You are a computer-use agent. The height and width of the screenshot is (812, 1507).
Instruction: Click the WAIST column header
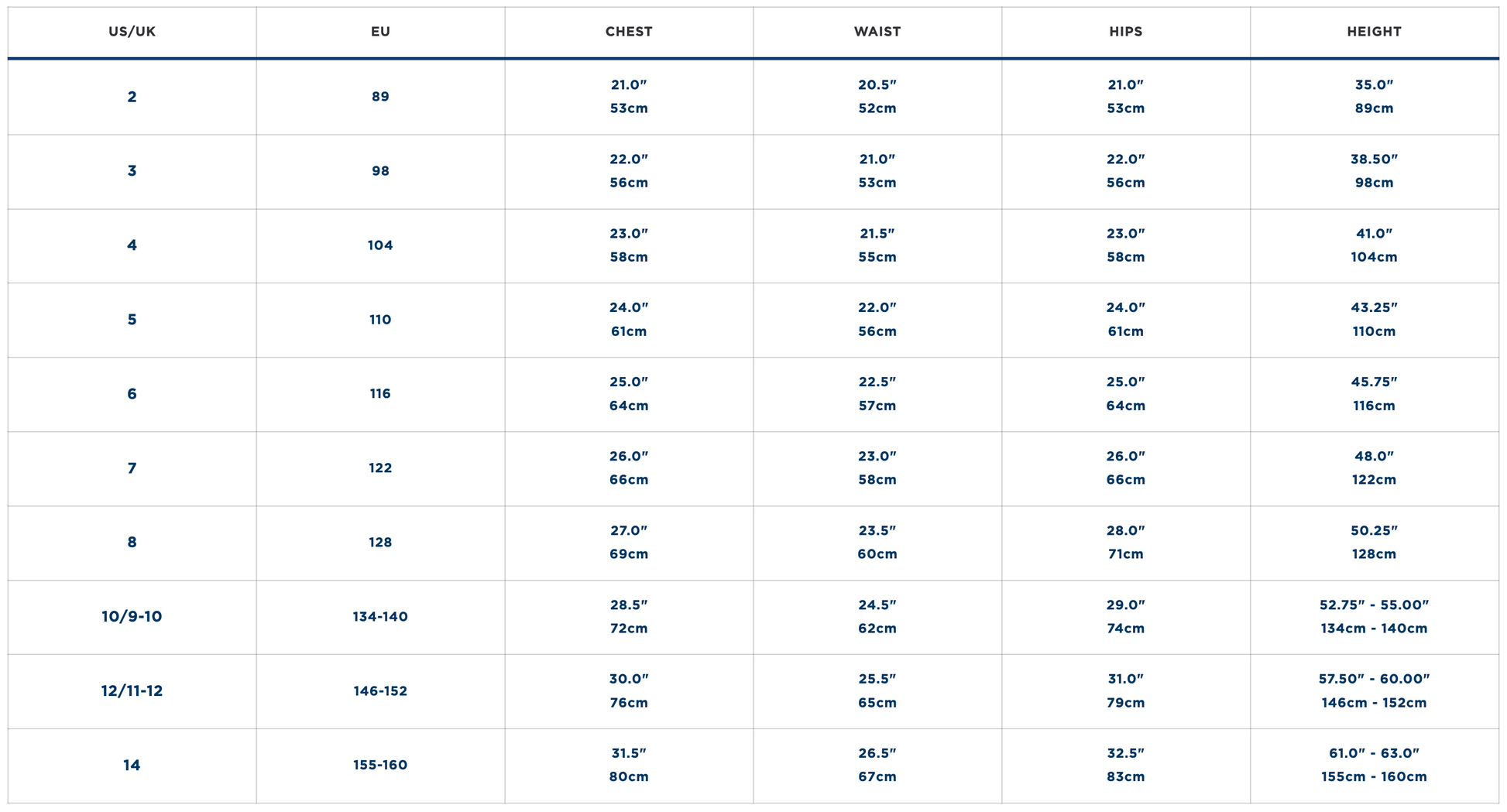[x=877, y=32]
